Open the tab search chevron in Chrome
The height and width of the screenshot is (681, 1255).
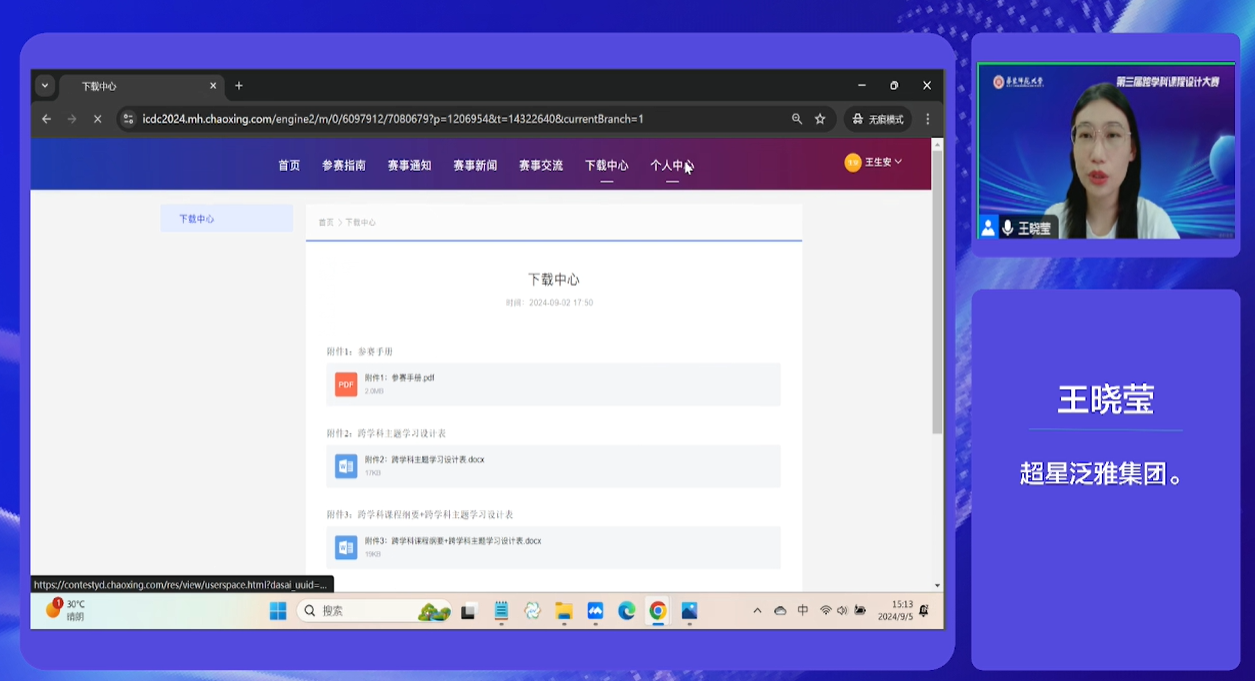45,86
